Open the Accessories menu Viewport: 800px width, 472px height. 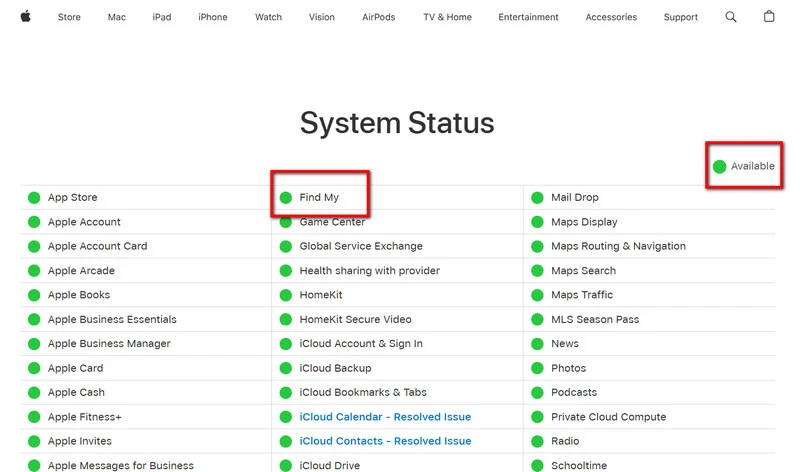click(x=611, y=17)
